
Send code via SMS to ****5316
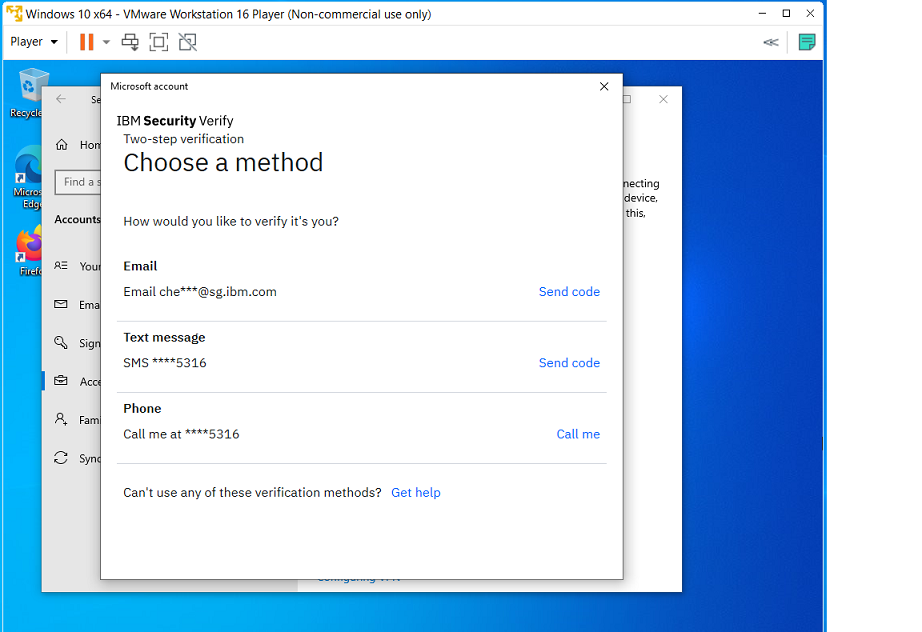pyautogui.click(x=569, y=362)
